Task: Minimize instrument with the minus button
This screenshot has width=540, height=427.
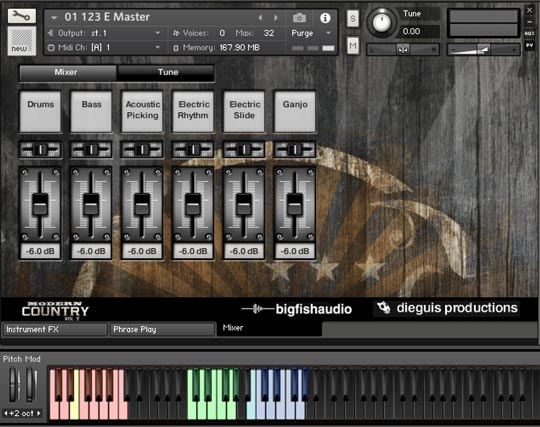Action: pos(529,22)
